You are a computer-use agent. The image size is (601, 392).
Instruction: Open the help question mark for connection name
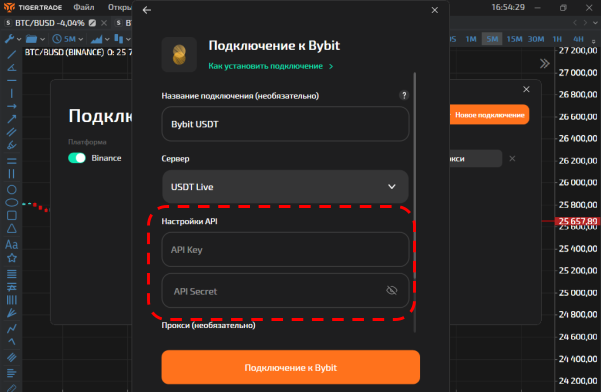404,95
